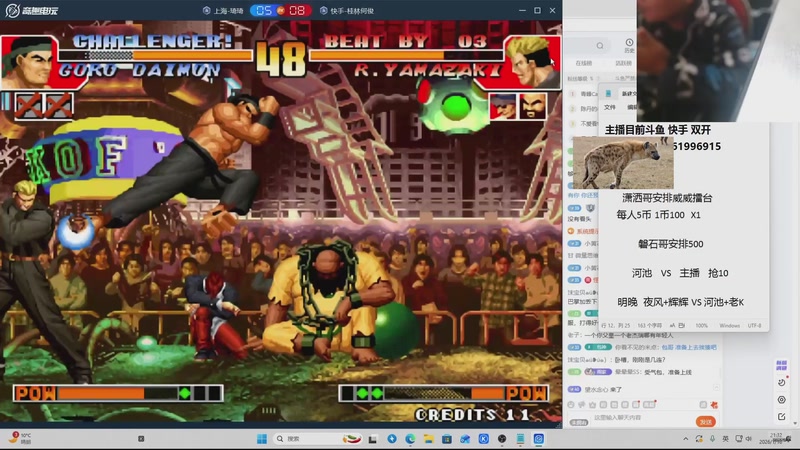Open Microsoft Store from the taskbar
This screenshot has height=450, width=800.
point(447,439)
